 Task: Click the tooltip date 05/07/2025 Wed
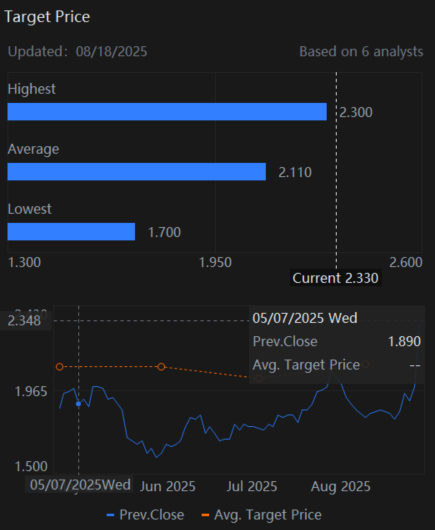(x=305, y=318)
